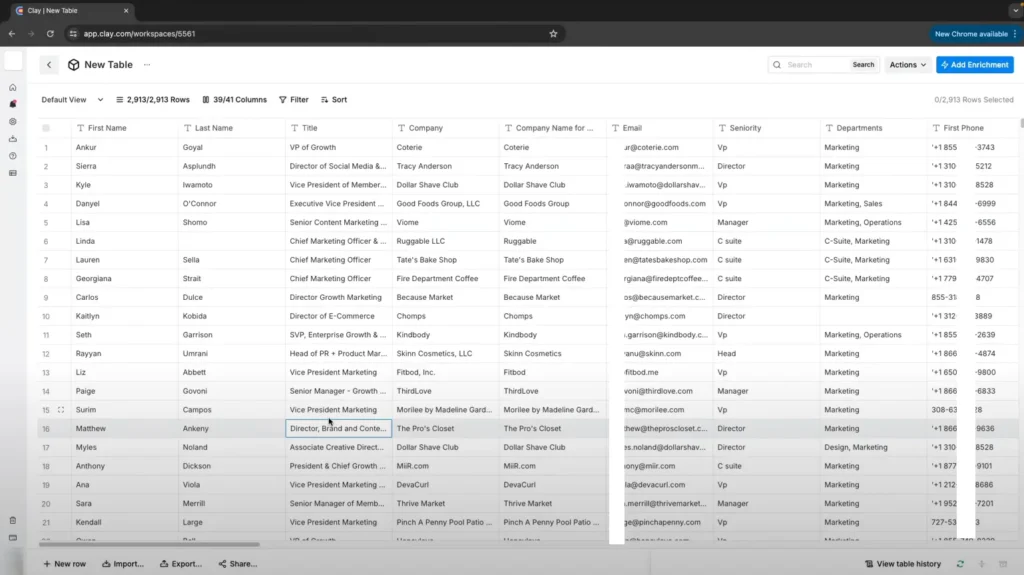Select the 'Director of E-Commerce' title cell

(339, 316)
